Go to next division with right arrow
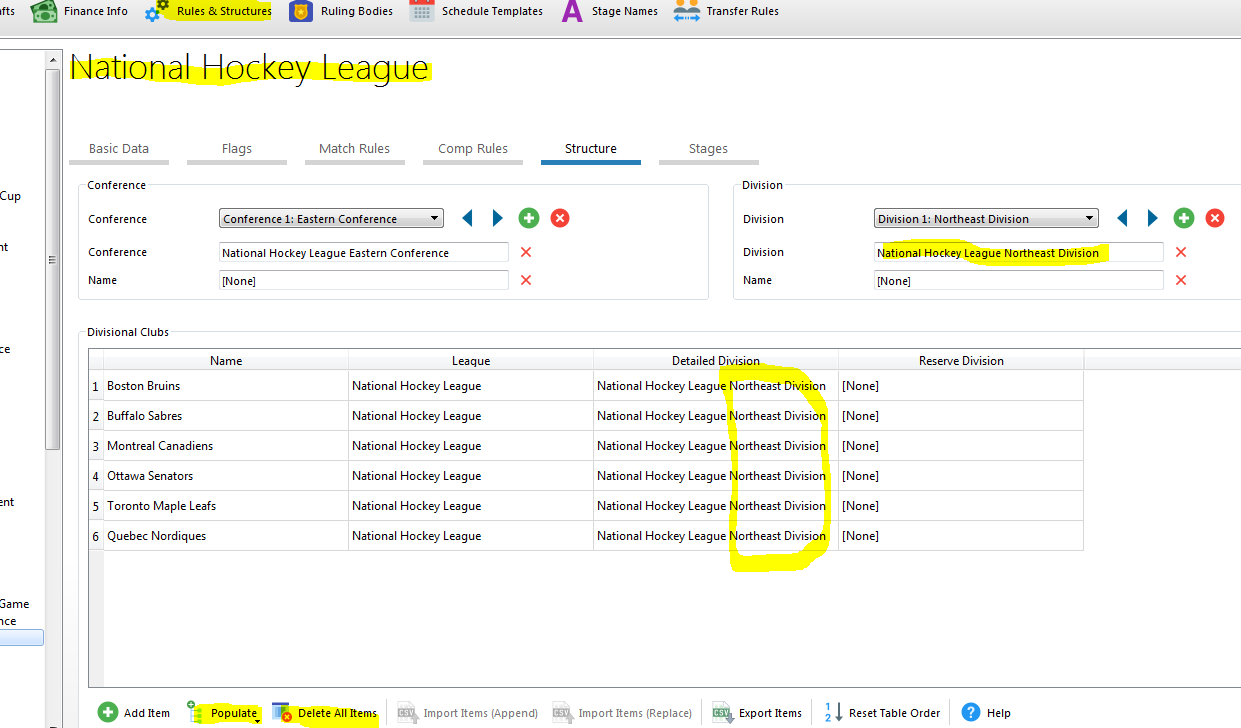This screenshot has width=1241, height=728. pyautogui.click(x=1152, y=218)
